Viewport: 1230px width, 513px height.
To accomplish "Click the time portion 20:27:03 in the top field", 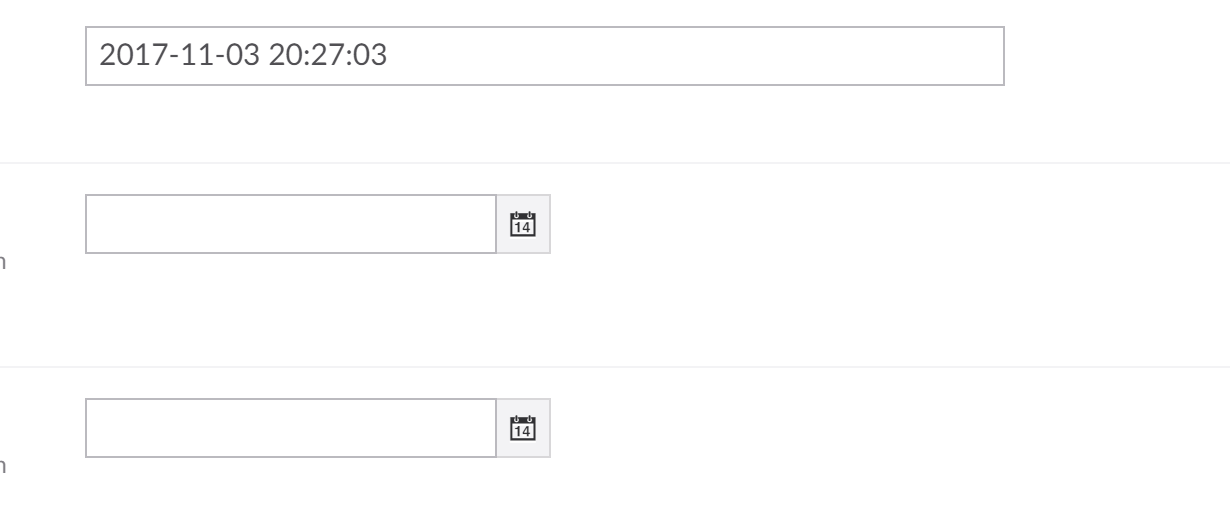I will tap(327, 55).
